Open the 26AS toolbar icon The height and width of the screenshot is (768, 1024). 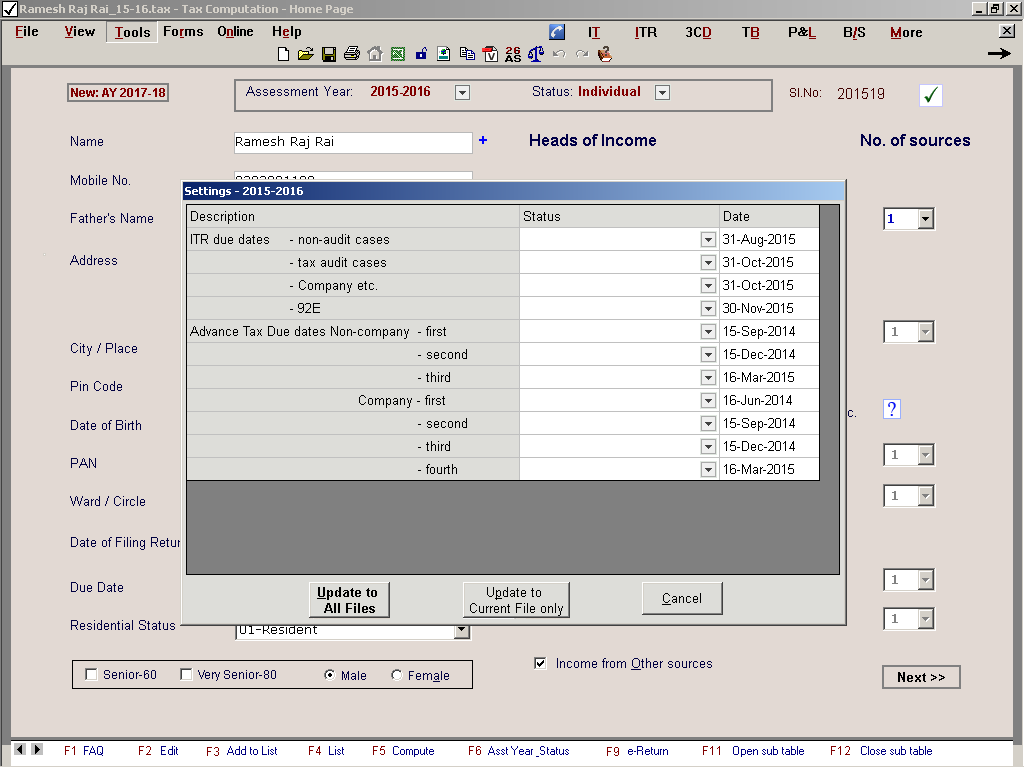pos(513,54)
